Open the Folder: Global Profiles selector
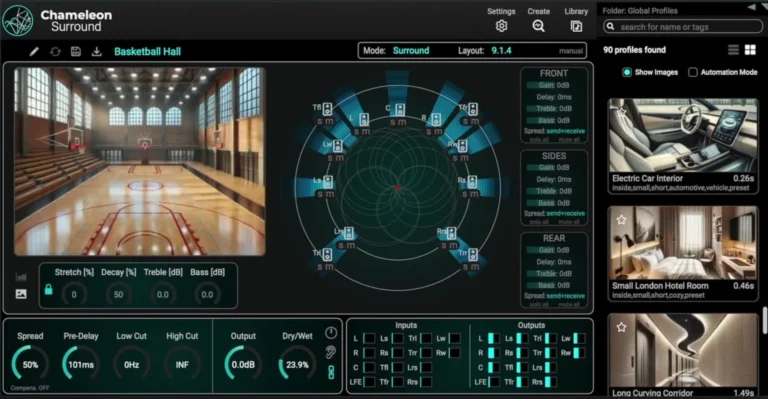 [x=640, y=10]
